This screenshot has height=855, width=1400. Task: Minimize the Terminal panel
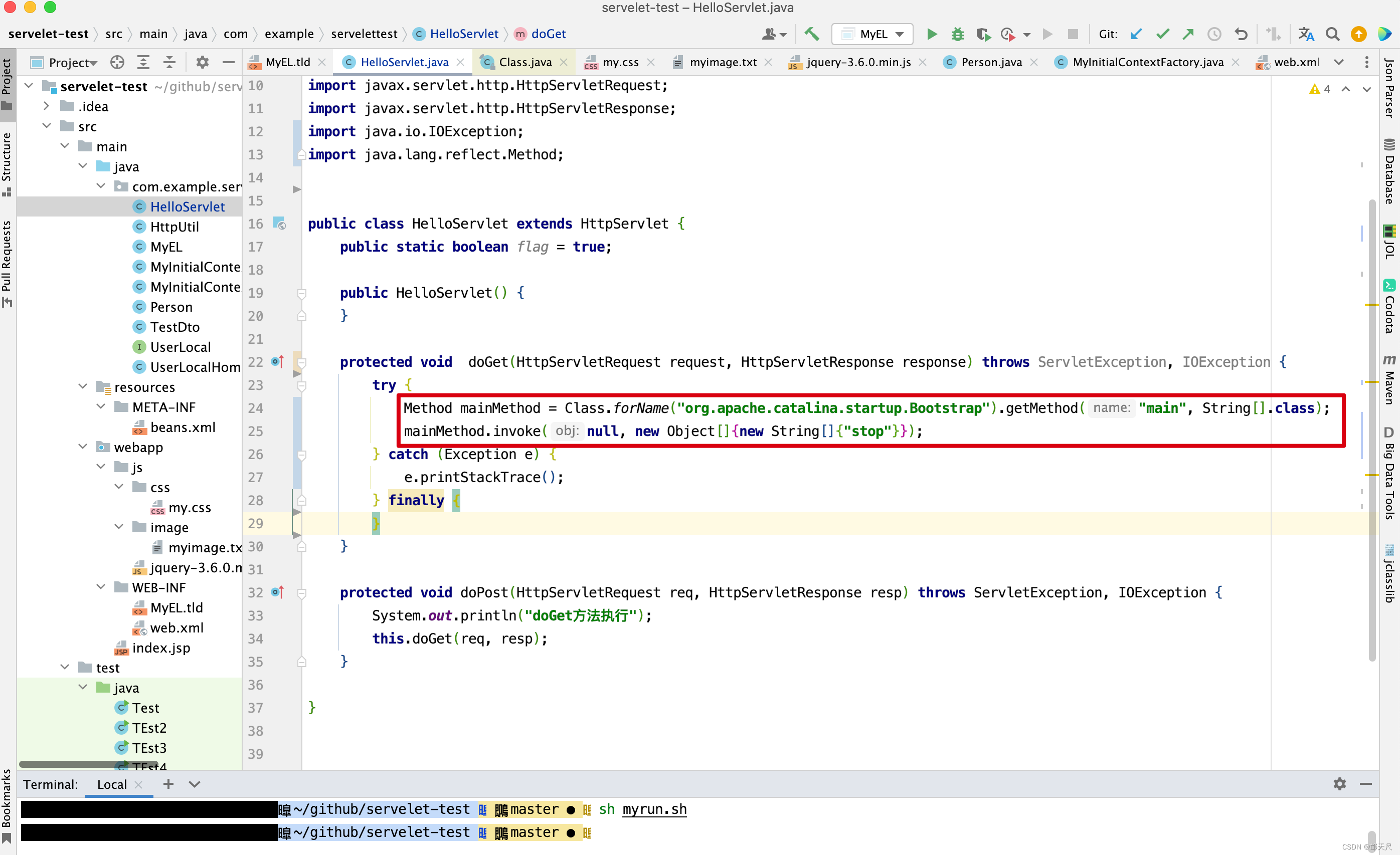click(1366, 784)
